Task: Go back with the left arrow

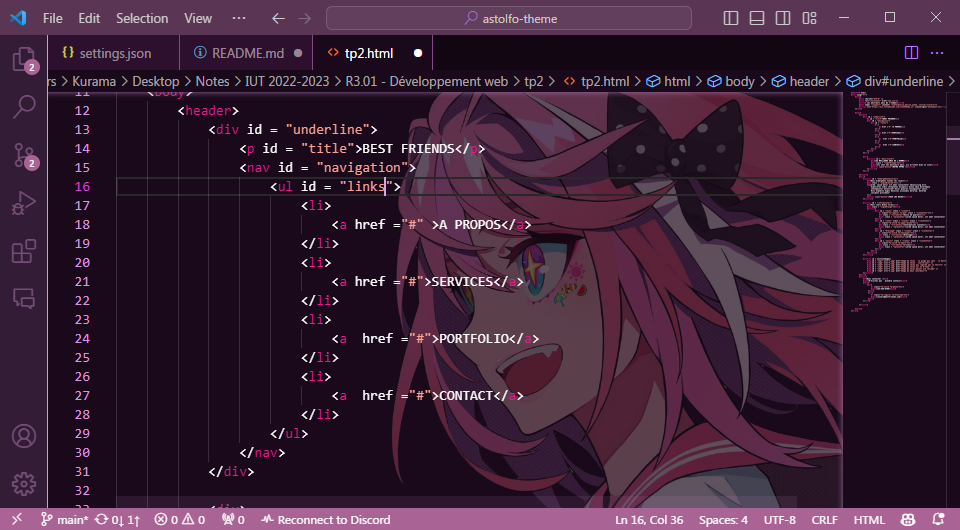Action: click(x=279, y=18)
